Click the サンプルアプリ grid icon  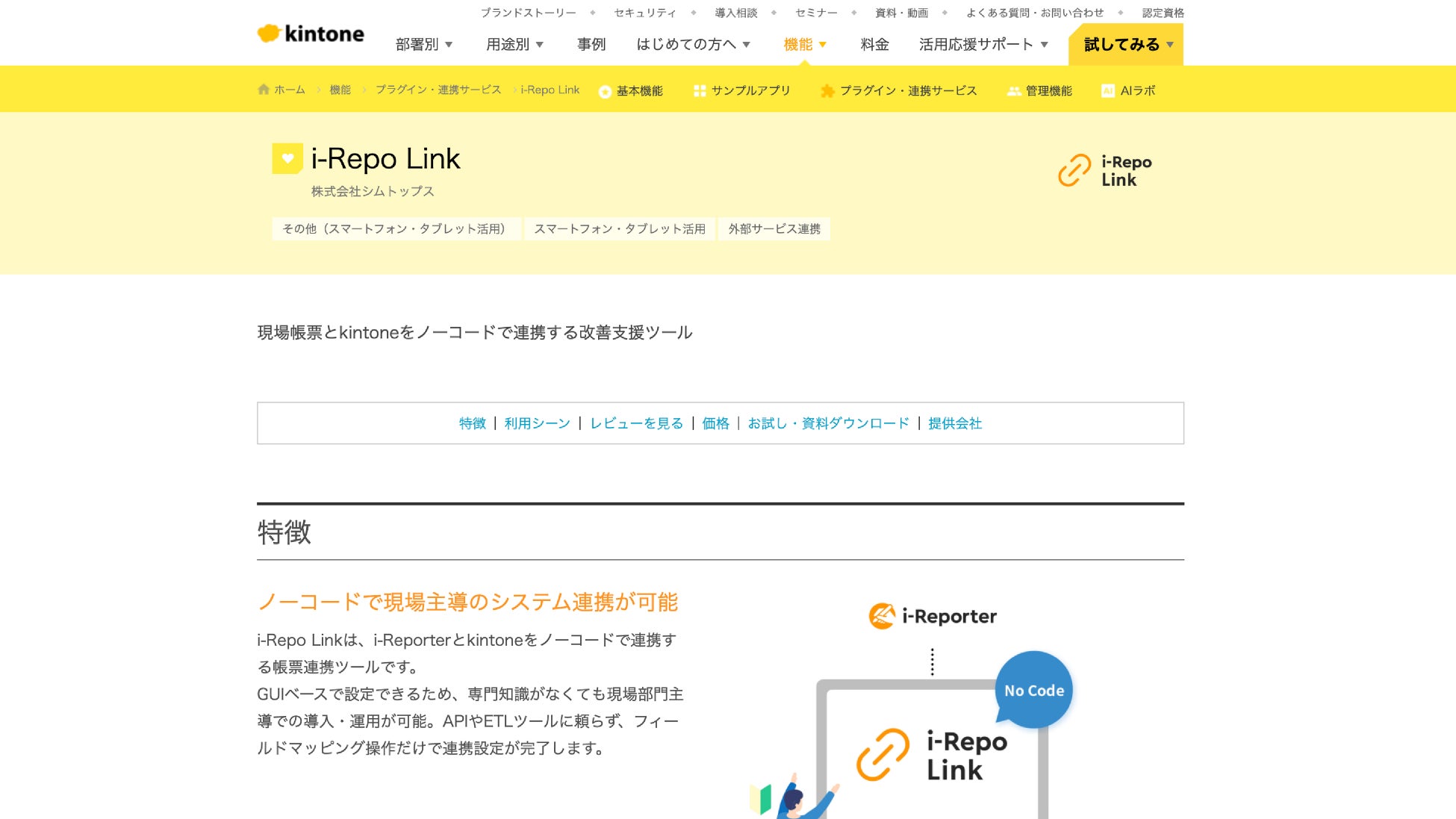click(x=700, y=91)
